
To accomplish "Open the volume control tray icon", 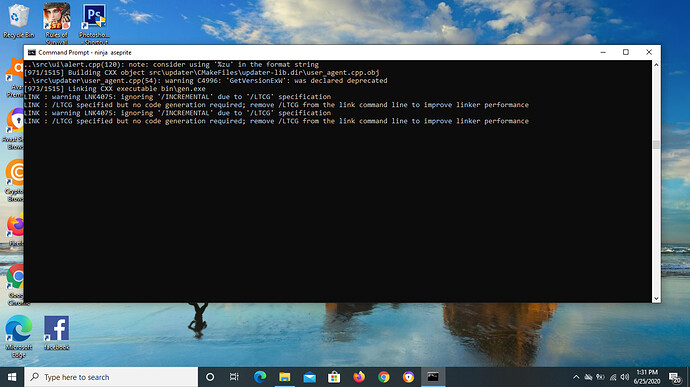I will [x=625, y=377].
